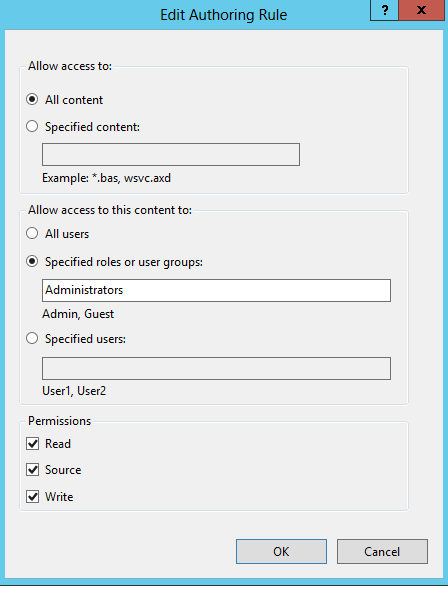Viewport: 448px width, 589px height.
Task: Toggle the Source permission checkbox
Action: click(x=33, y=470)
